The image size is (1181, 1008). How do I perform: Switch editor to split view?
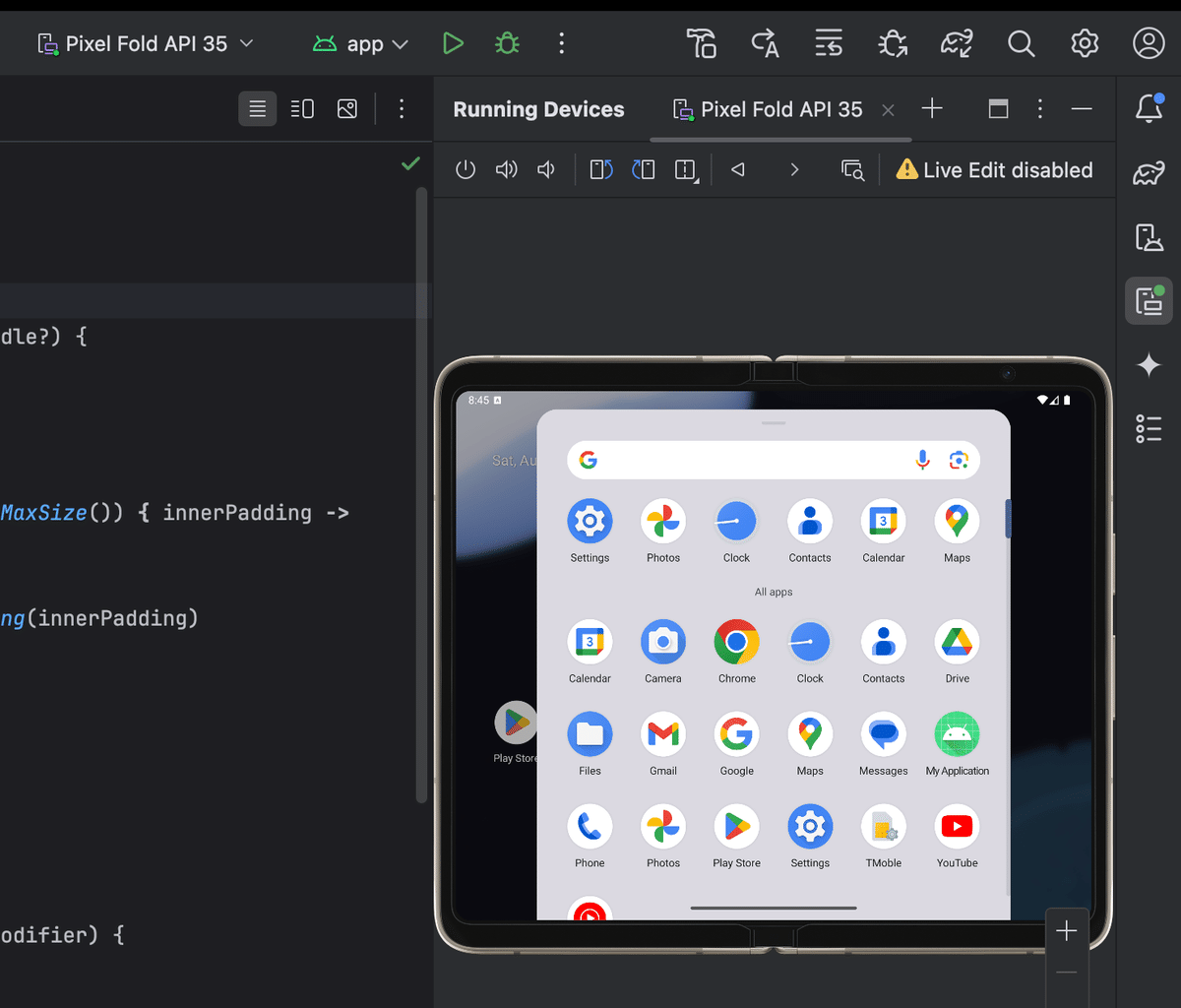click(x=302, y=108)
